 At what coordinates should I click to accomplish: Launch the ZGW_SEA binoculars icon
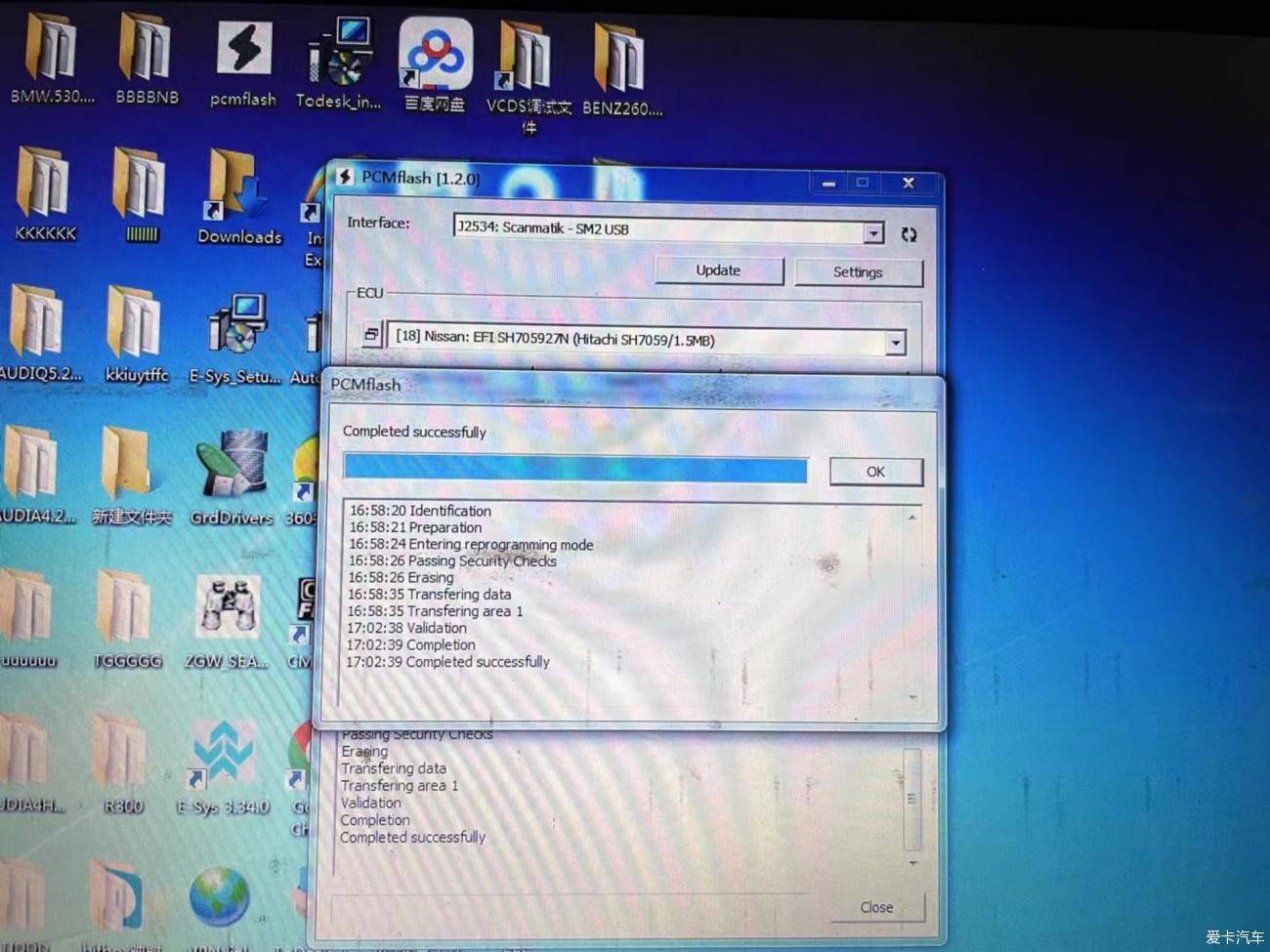pyautogui.click(x=227, y=621)
